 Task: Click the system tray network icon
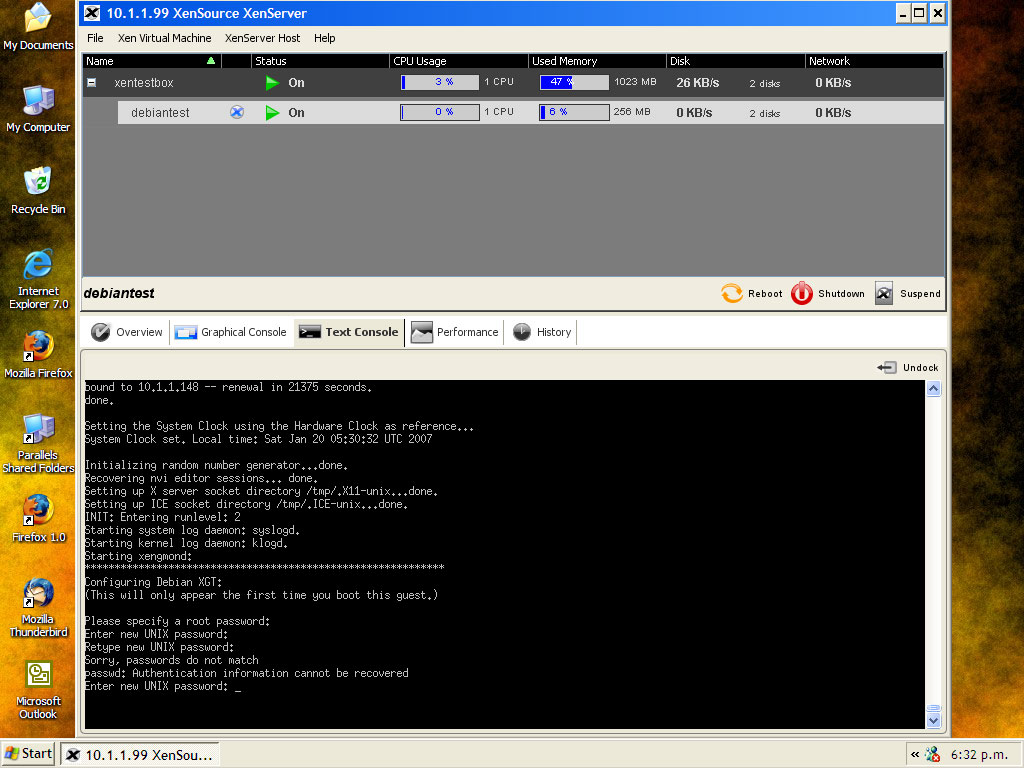point(933,755)
